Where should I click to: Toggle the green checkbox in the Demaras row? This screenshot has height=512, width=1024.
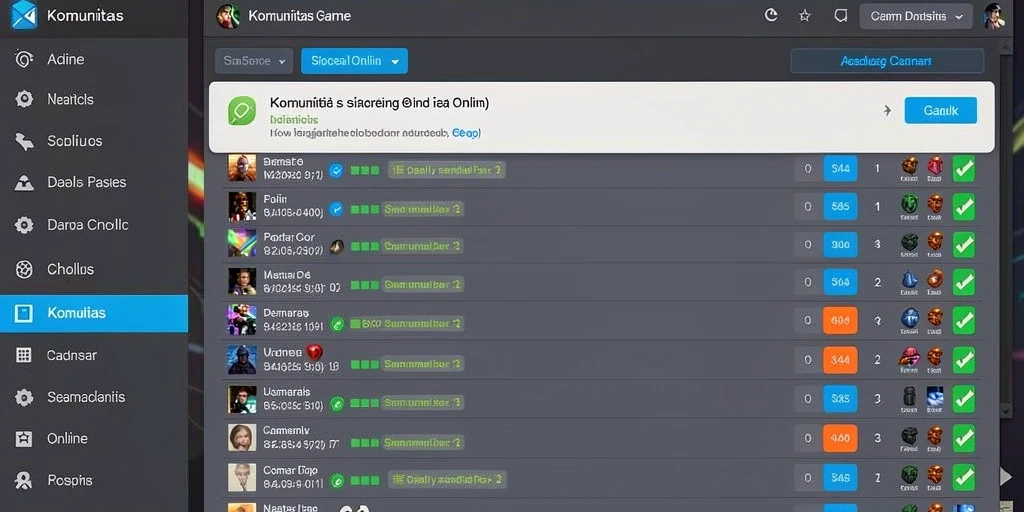point(963,321)
